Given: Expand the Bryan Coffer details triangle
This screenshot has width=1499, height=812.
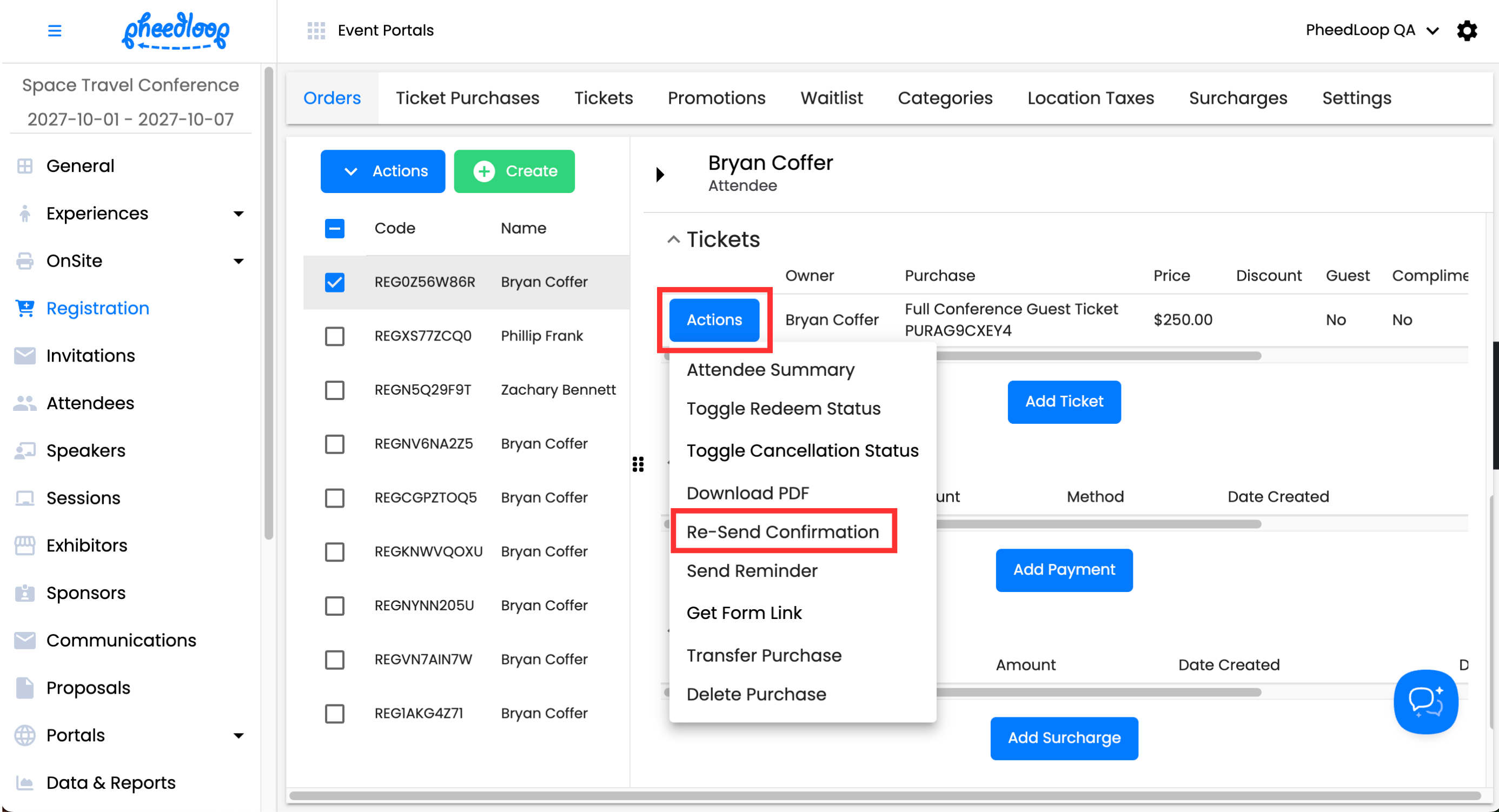Looking at the screenshot, I should point(660,175).
